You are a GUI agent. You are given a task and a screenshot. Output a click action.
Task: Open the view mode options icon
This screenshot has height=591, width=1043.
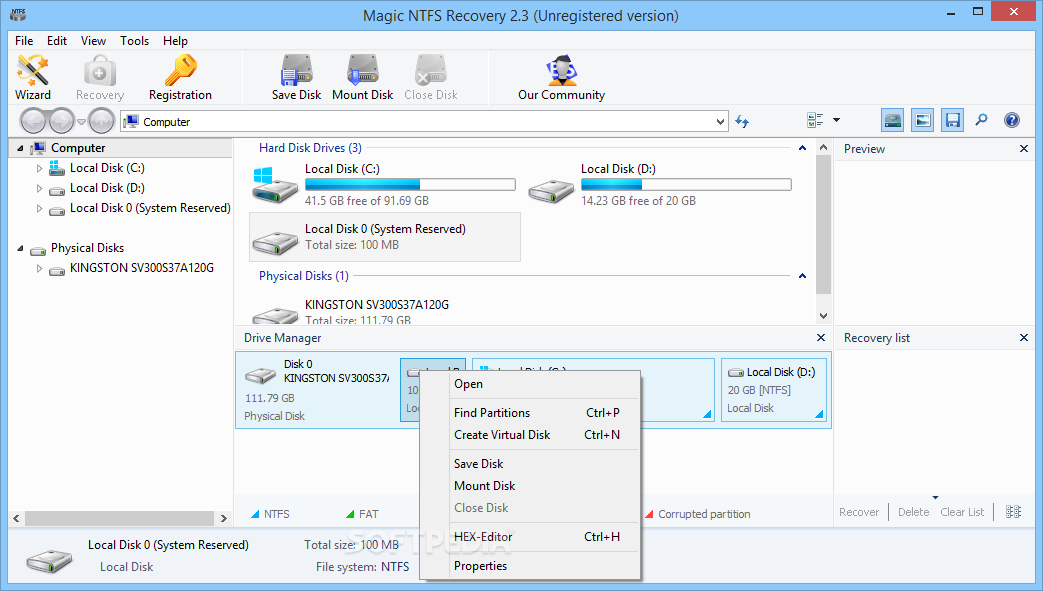coord(815,120)
